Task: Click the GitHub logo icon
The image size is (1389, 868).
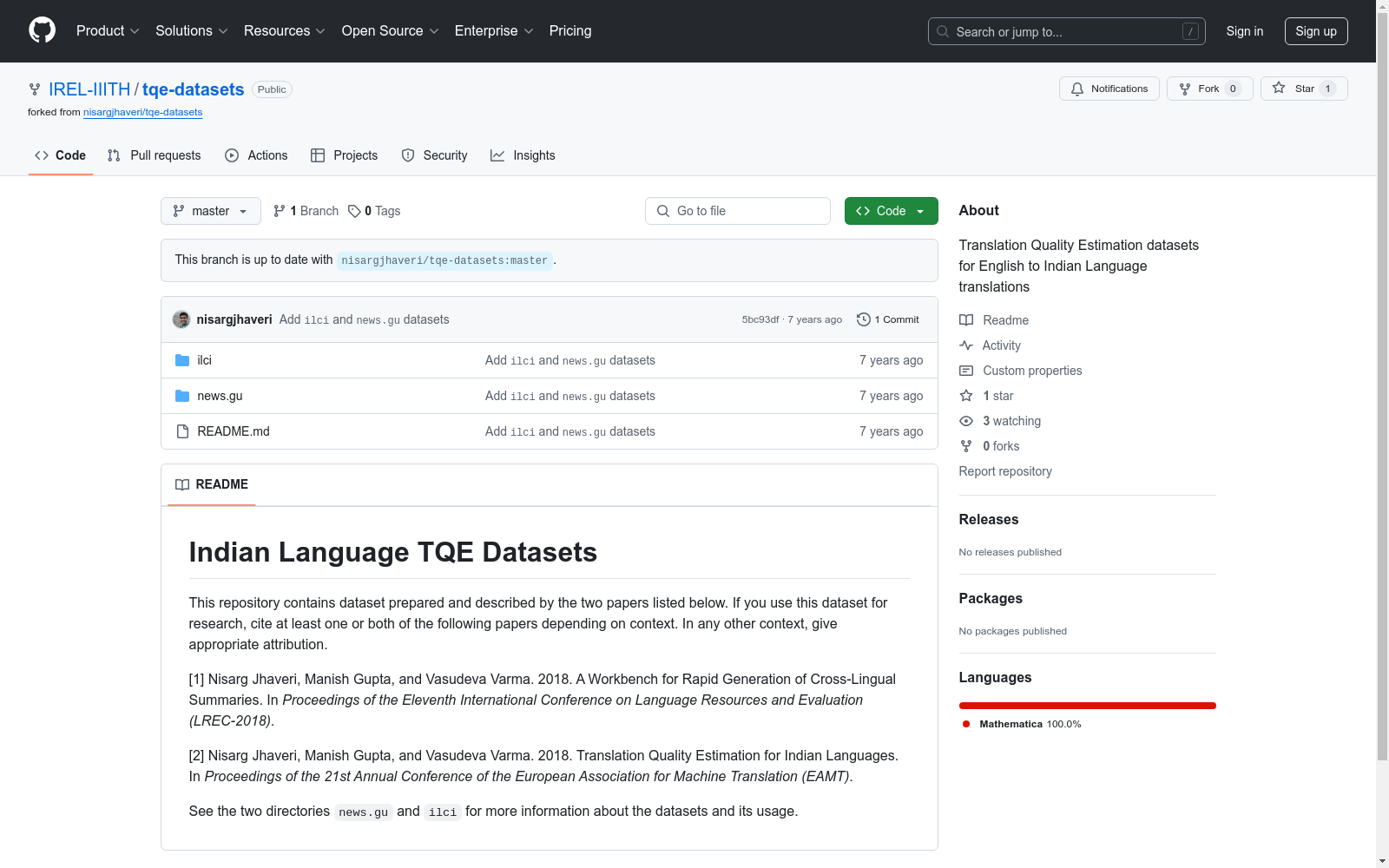Action: [42, 30]
